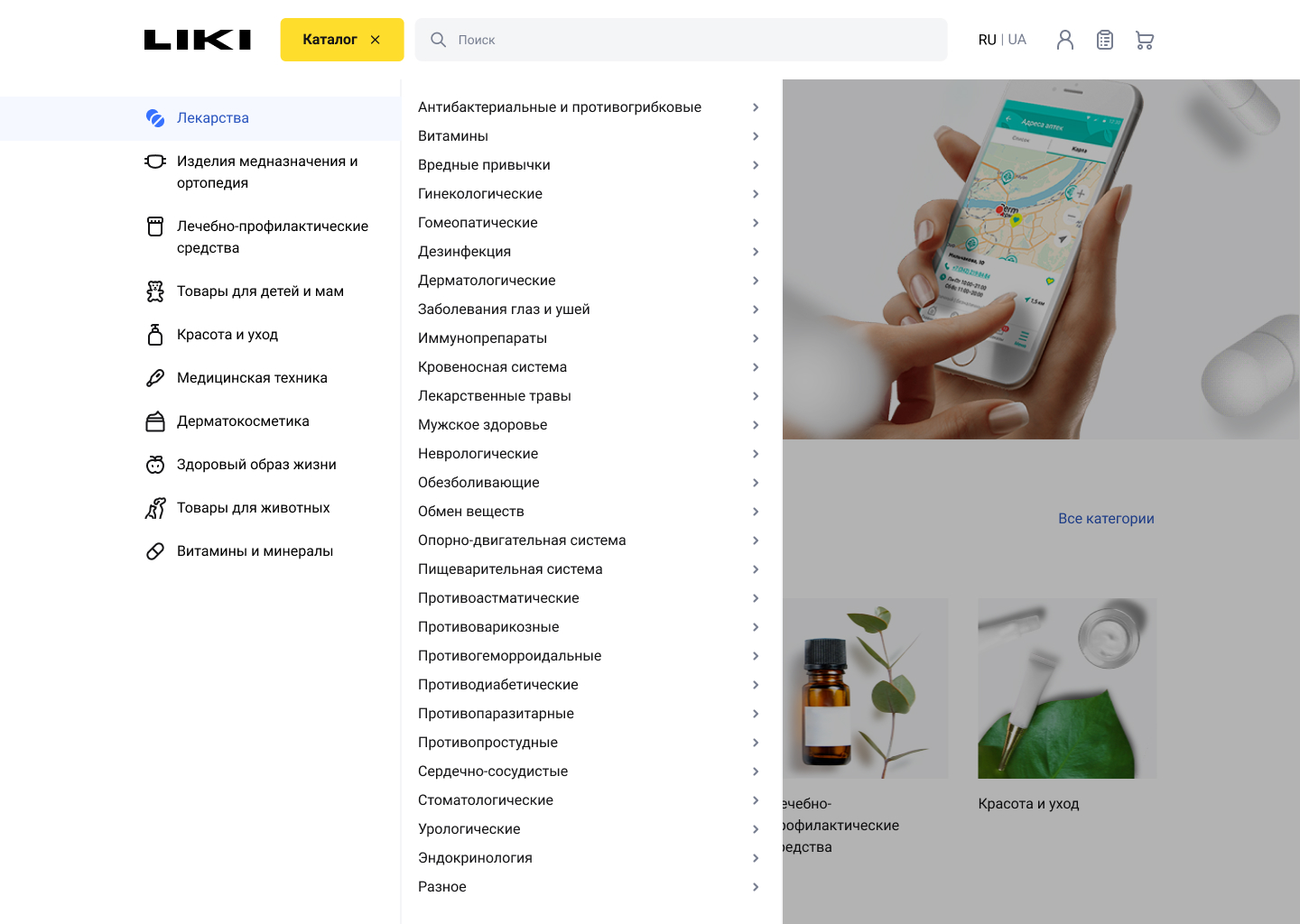Open Красота и уход category thumbnail

tap(1067, 688)
